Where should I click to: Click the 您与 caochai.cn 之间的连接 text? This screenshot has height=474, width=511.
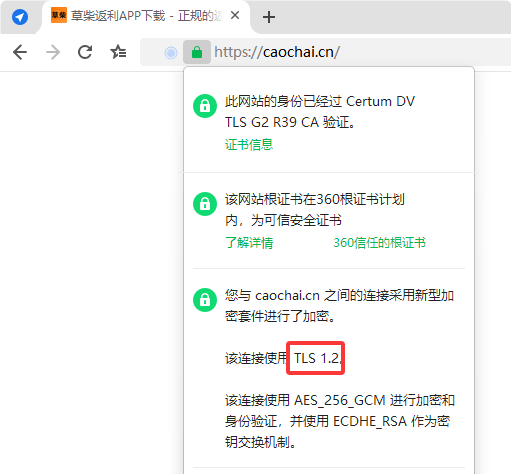tap(339, 305)
